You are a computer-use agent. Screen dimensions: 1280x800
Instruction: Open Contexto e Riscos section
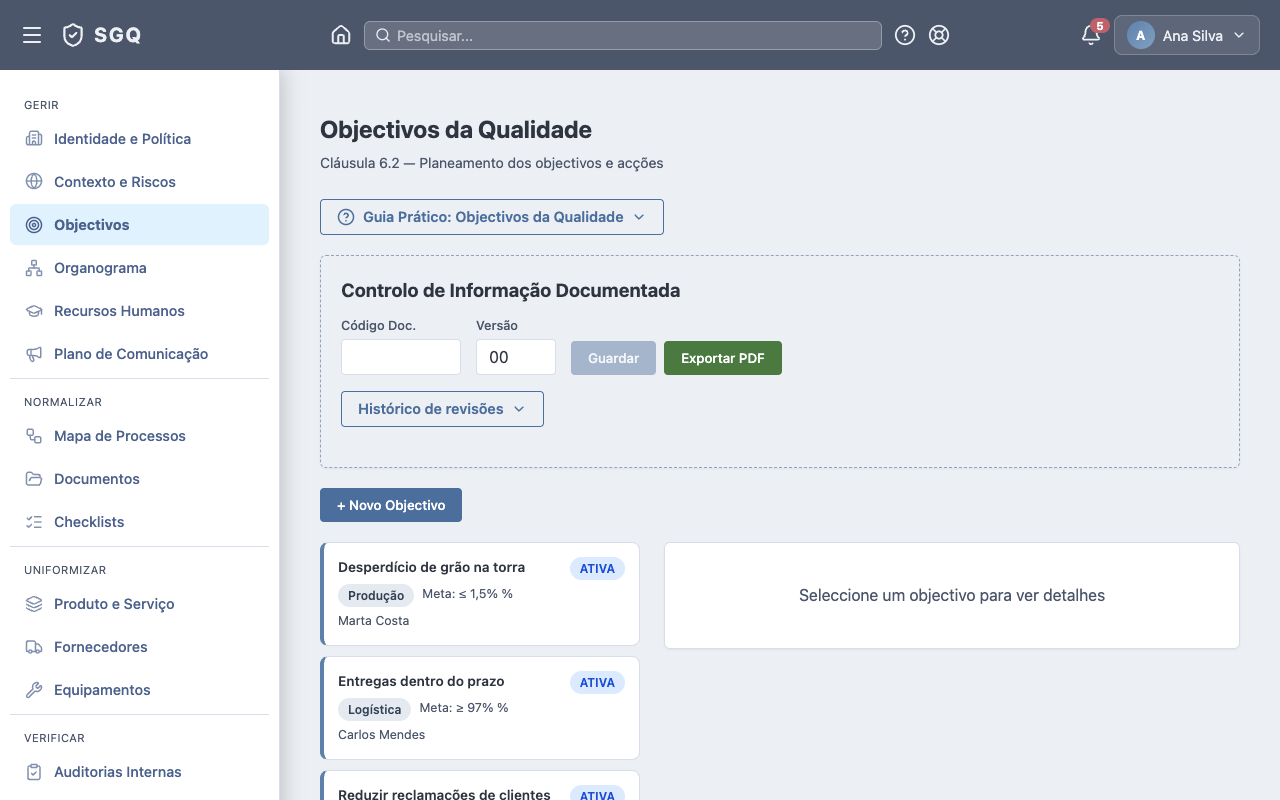coord(140,182)
